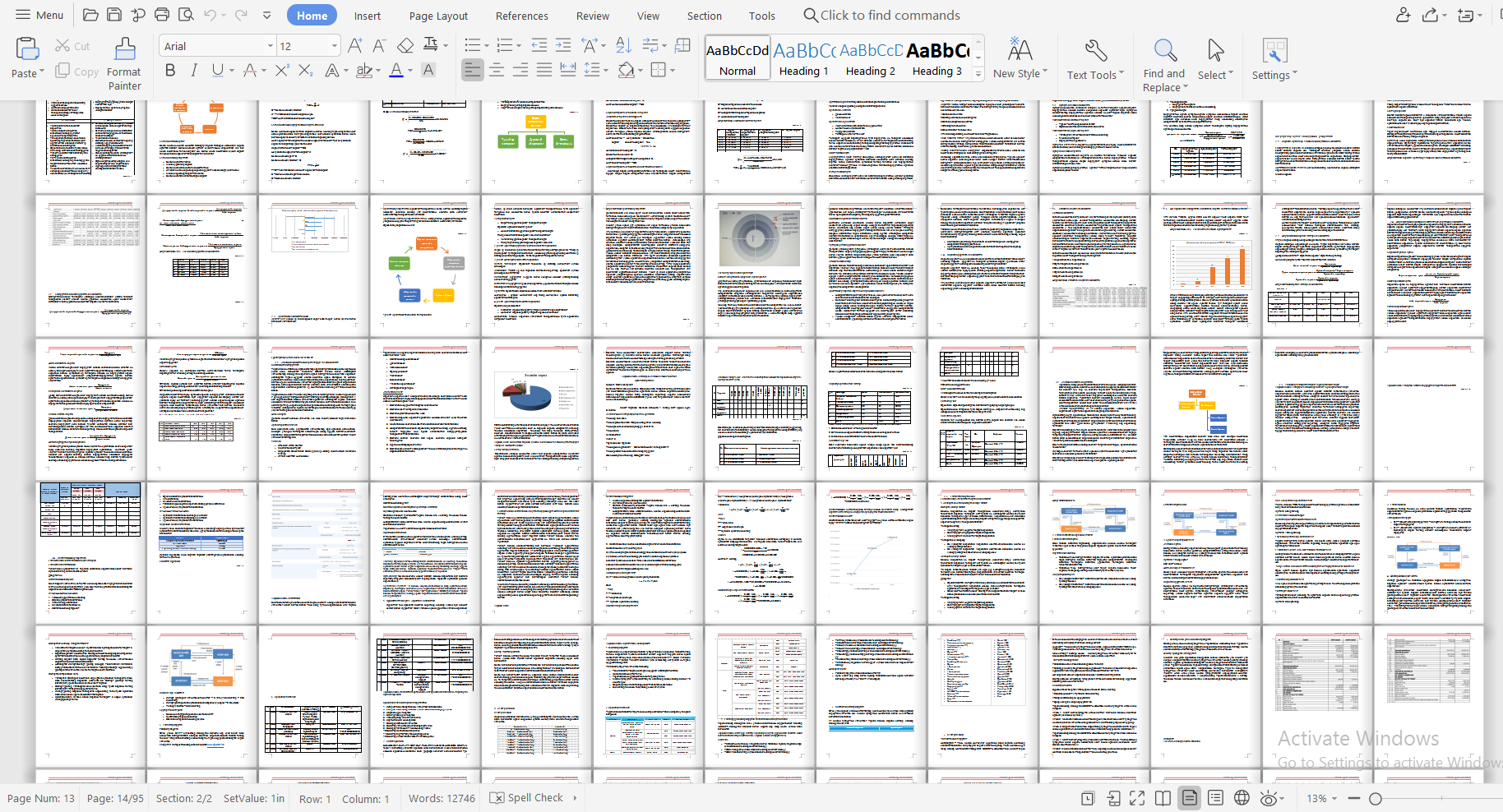Open the Page Layout tab
Viewport: 1503px width, 812px height.
point(438,16)
